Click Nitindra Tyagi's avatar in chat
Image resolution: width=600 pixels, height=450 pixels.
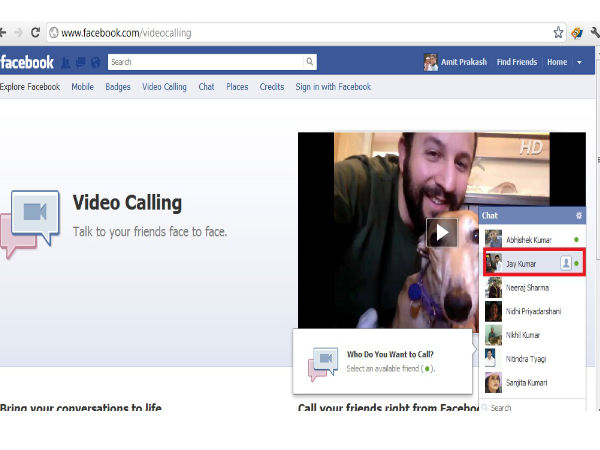pos(490,358)
